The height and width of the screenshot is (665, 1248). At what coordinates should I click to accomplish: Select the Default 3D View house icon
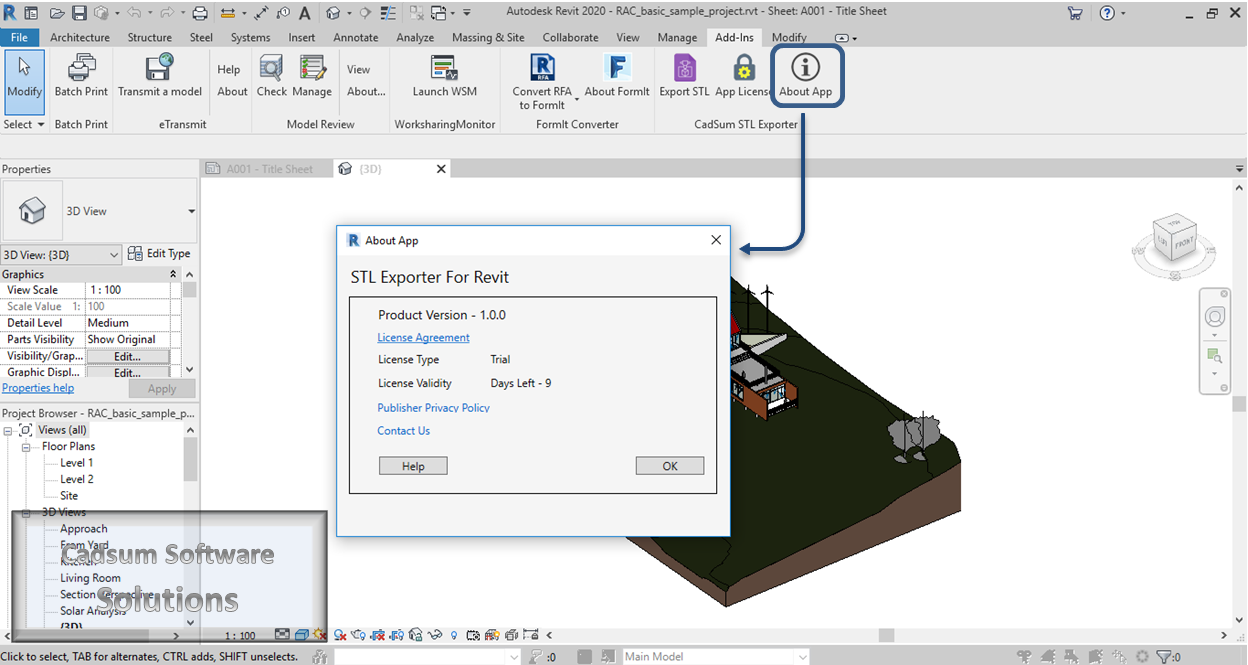click(x=333, y=12)
